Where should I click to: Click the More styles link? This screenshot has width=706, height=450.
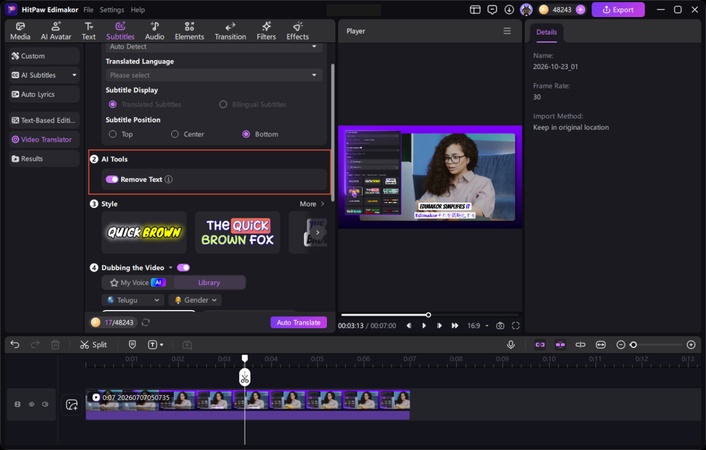coord(312,204)
